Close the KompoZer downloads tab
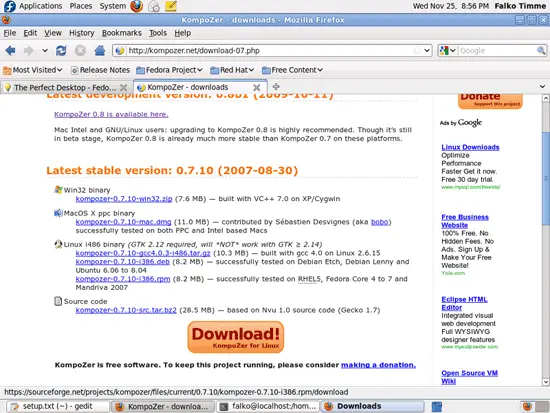The width and height of the screenshot is (550, 413). pos(257,87)
